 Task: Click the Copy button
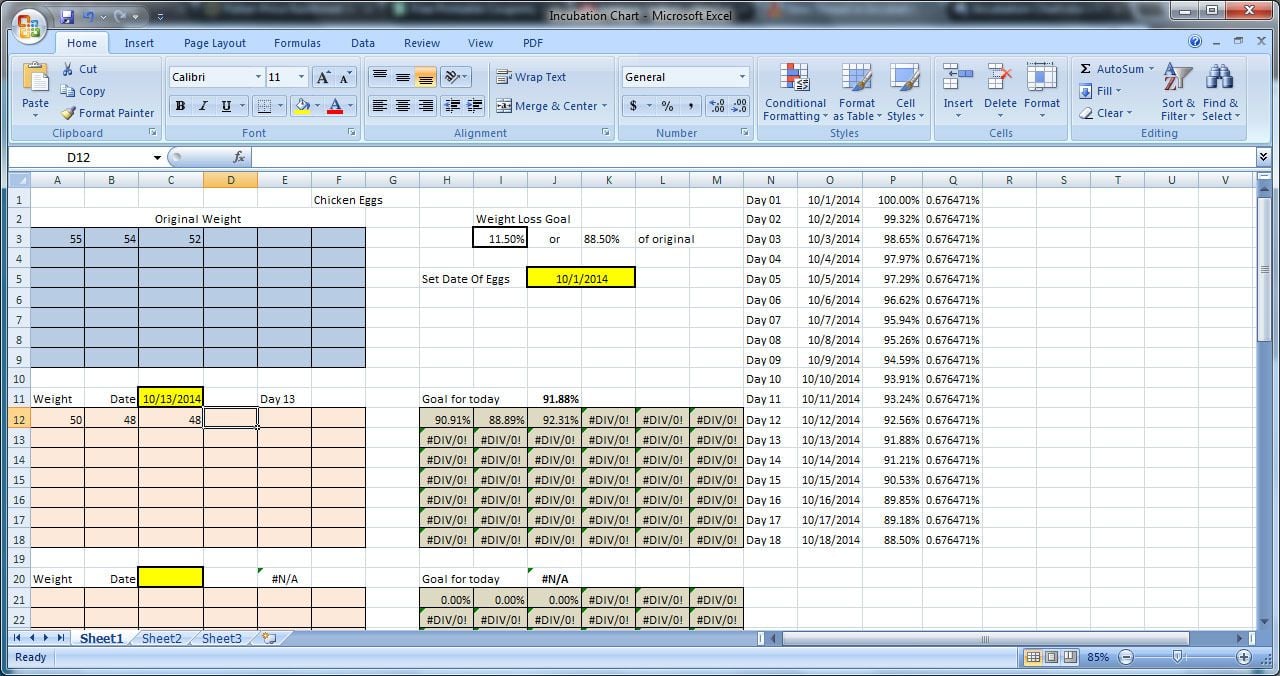point(82,91)
